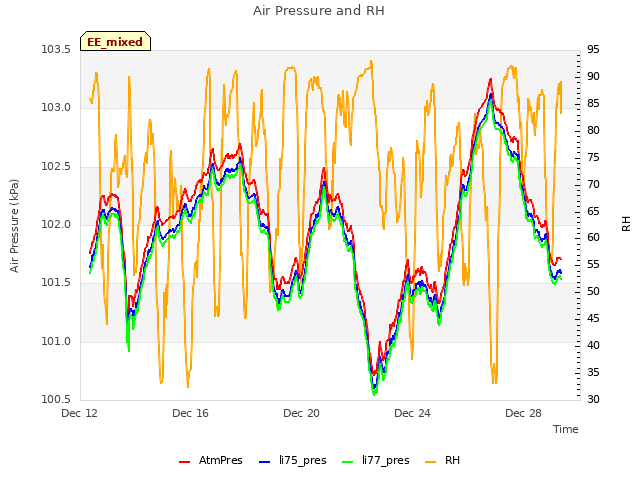Click the li77_pres legend label
Screen dimensions: 640x480
click(385, 460)
